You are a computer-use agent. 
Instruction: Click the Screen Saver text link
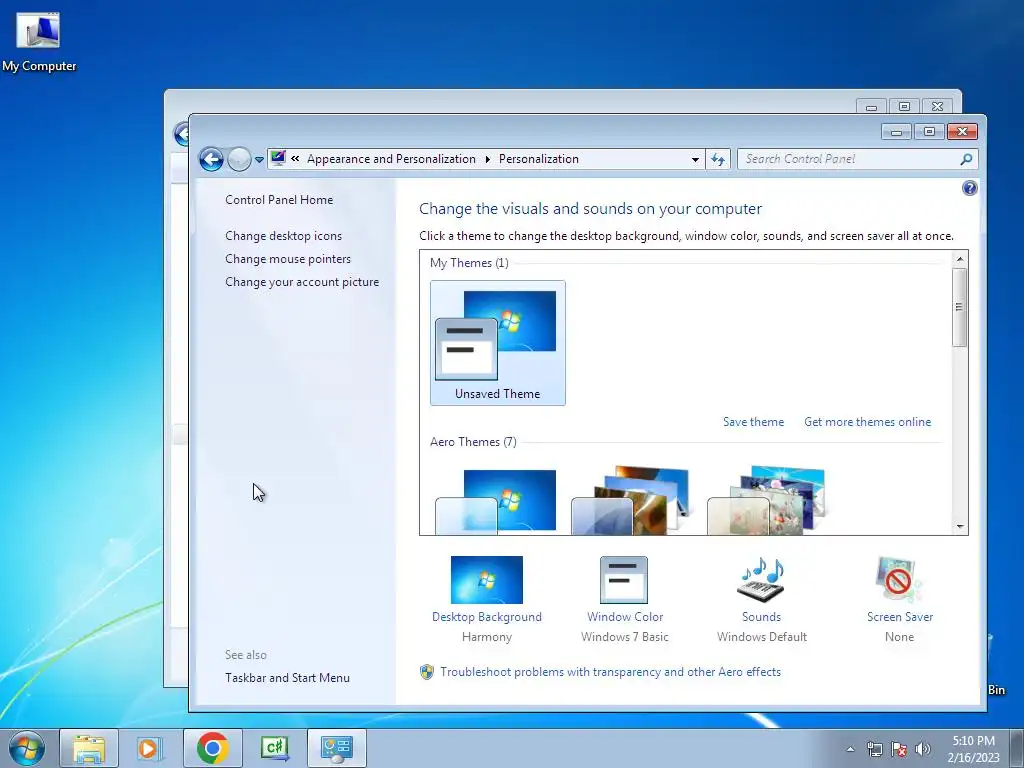point(899,617)
